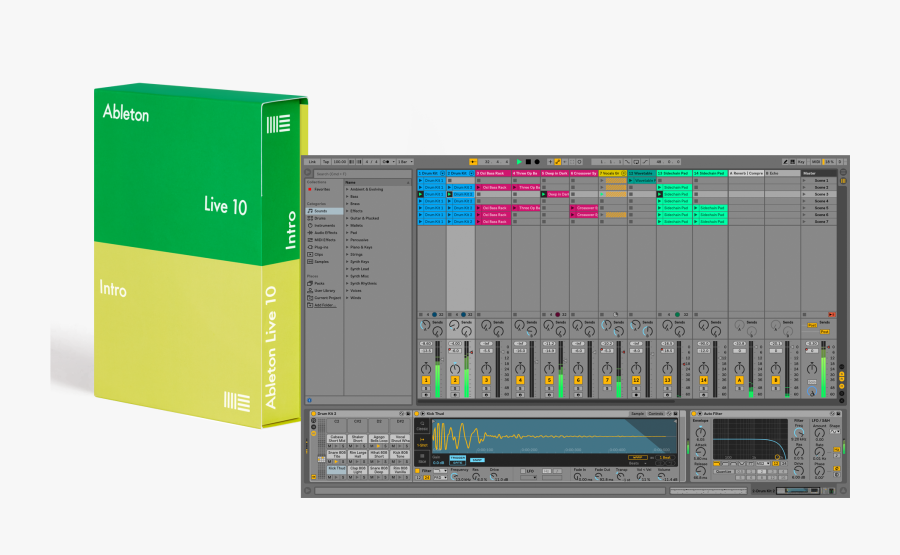Select the Audio Effects category
The image size is (900, 555).
coord(325,233)
